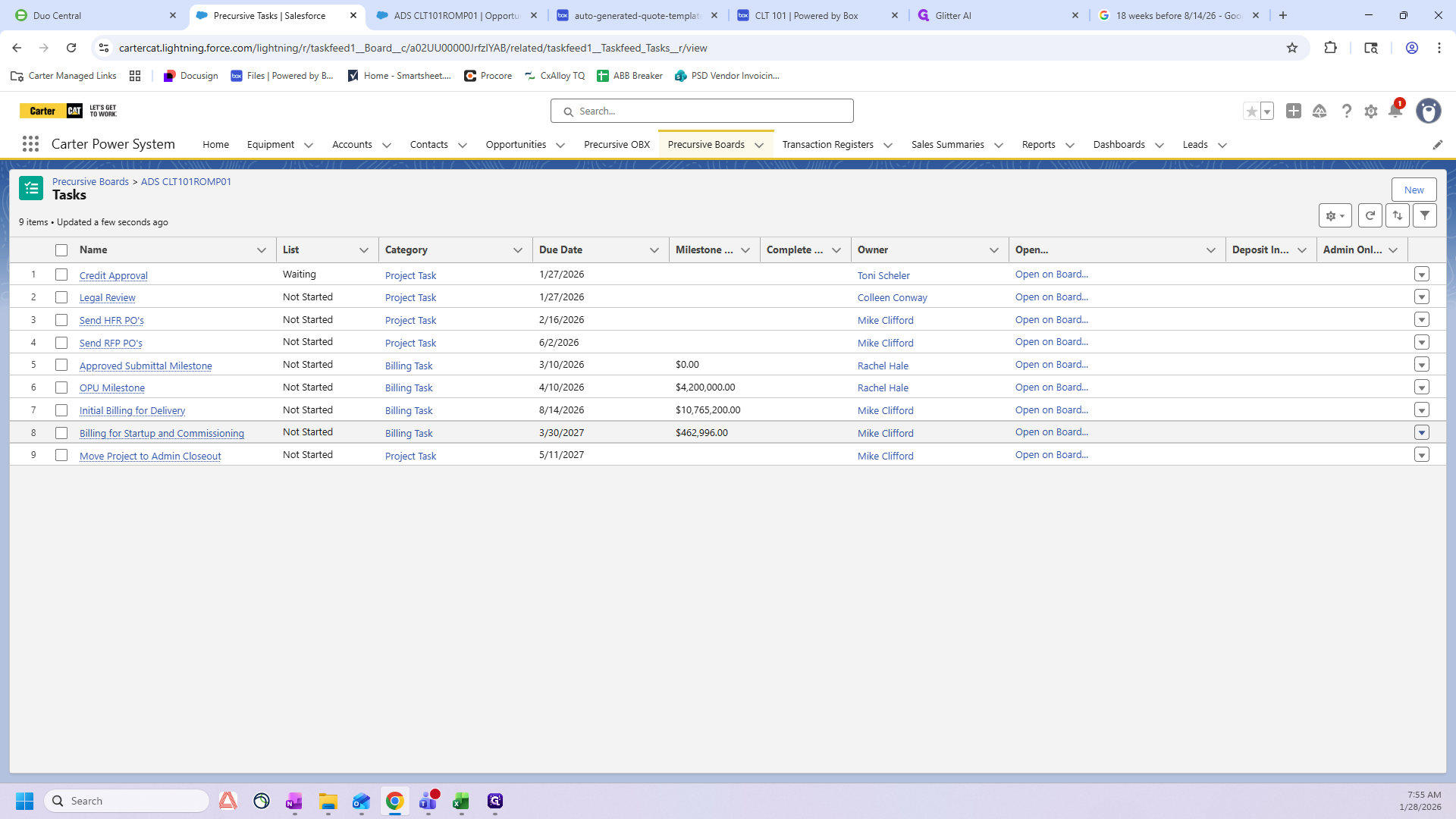
Task: Click the New button
Action: coord(1414,190)
